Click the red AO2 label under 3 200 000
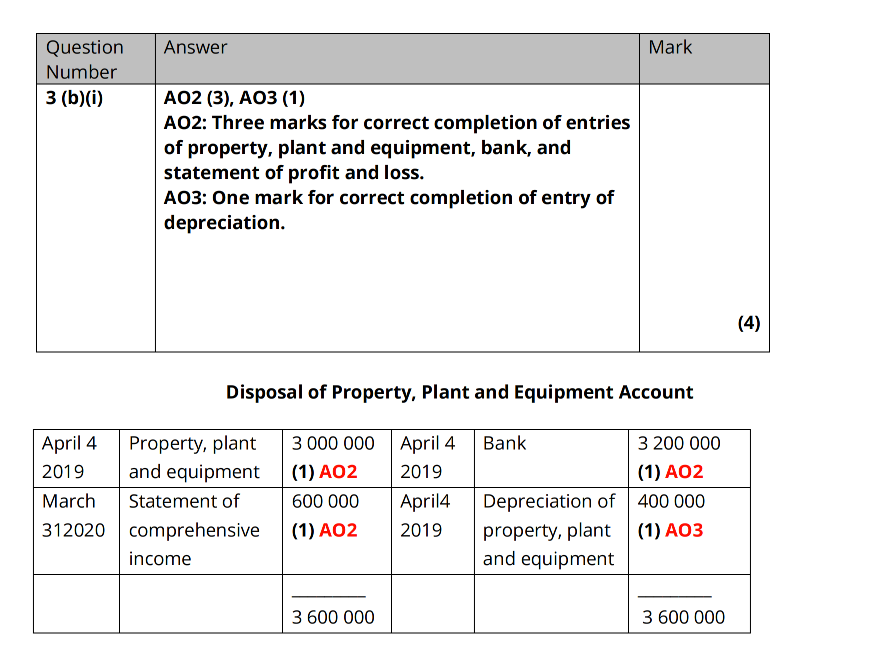Image resolution: width=872 pixels, height=669 pixels. tap(684, 472)
